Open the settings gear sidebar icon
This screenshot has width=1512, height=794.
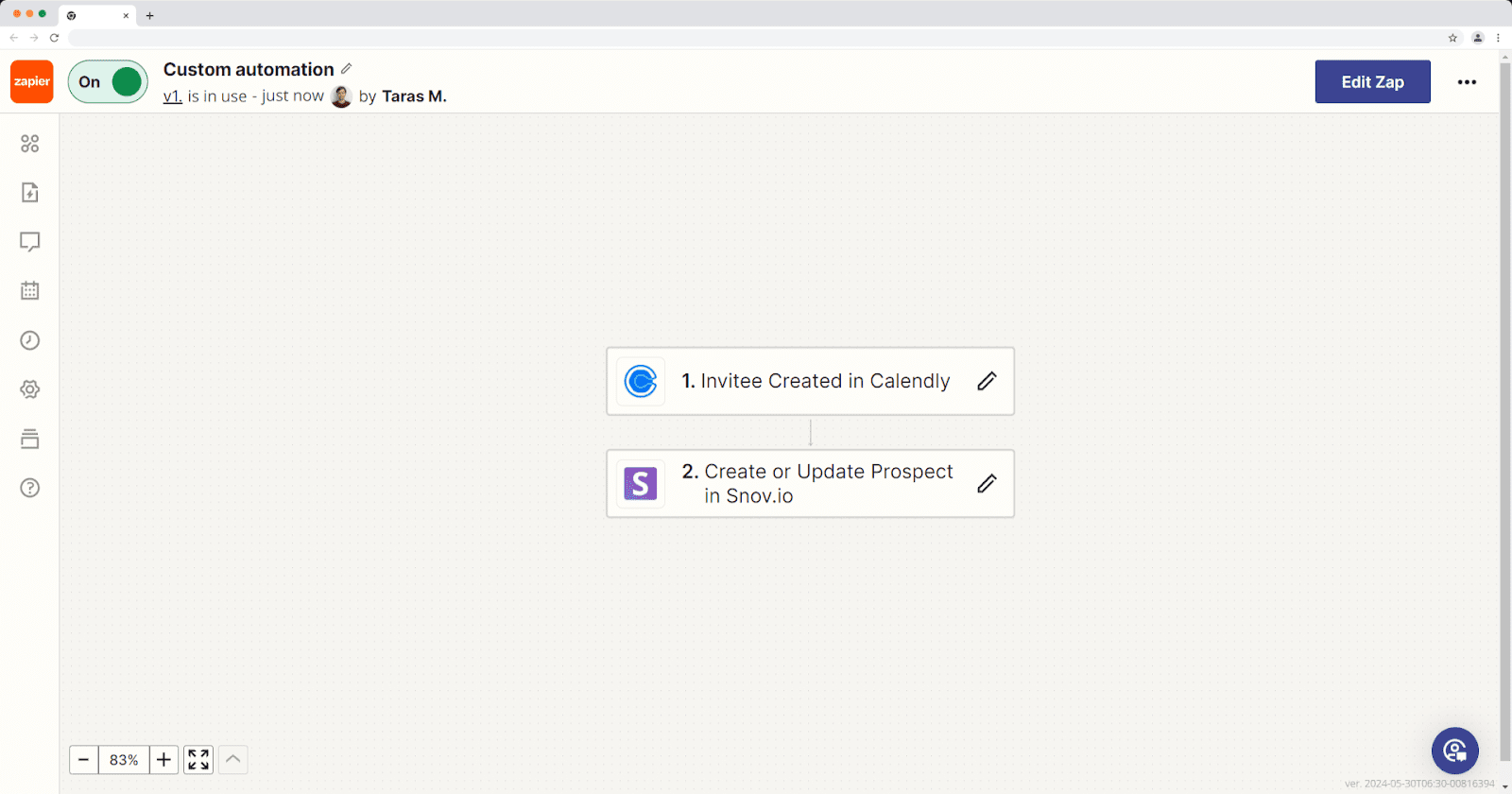(x=30, y=389)
